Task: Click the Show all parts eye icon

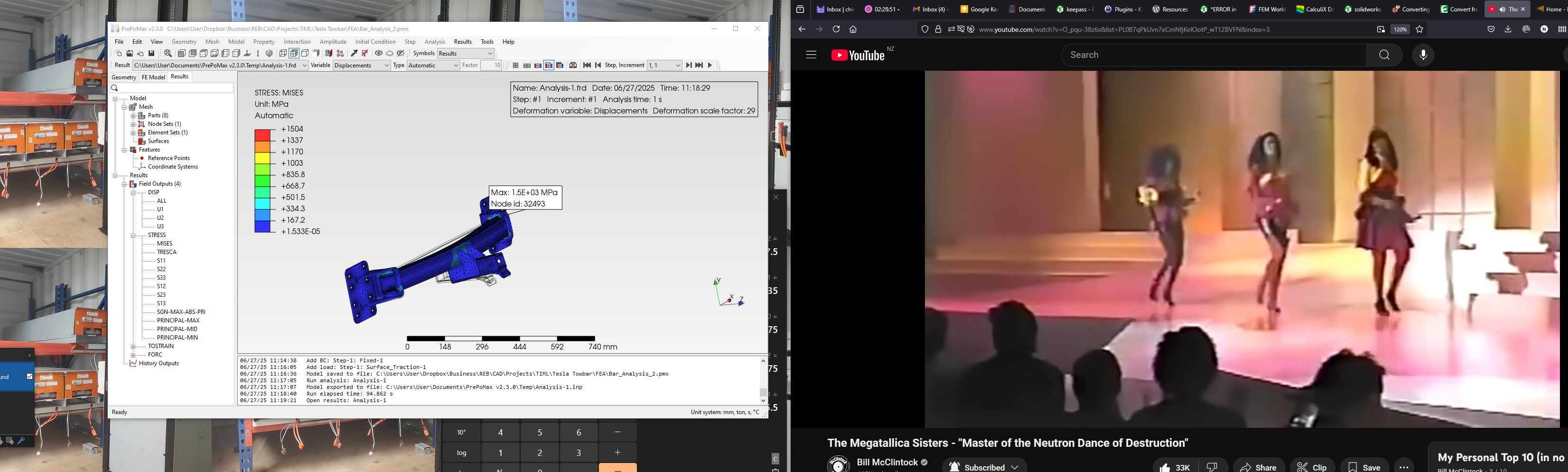Action: tap(379, 53)
